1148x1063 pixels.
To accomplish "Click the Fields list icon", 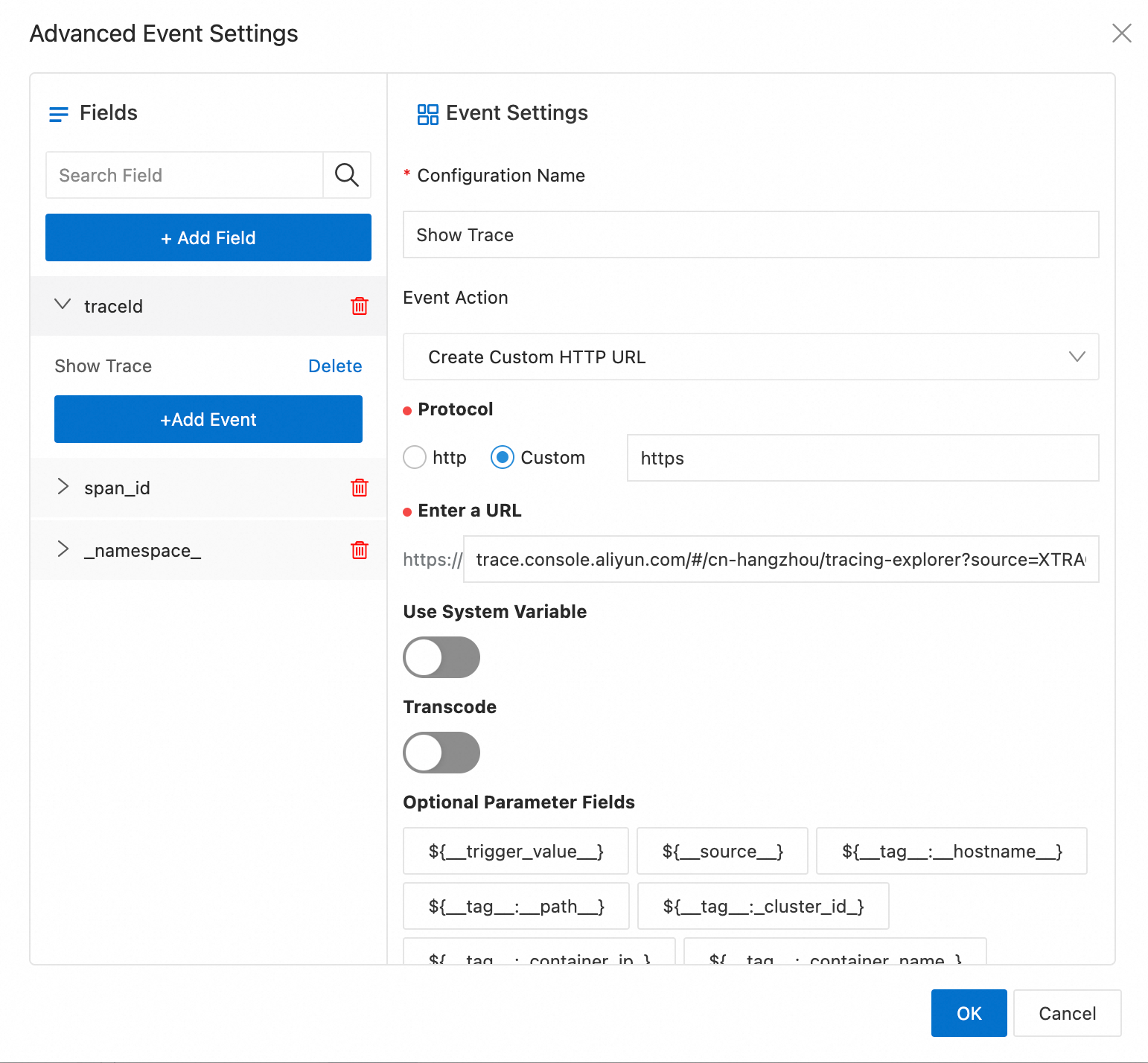I will point(59,114).
